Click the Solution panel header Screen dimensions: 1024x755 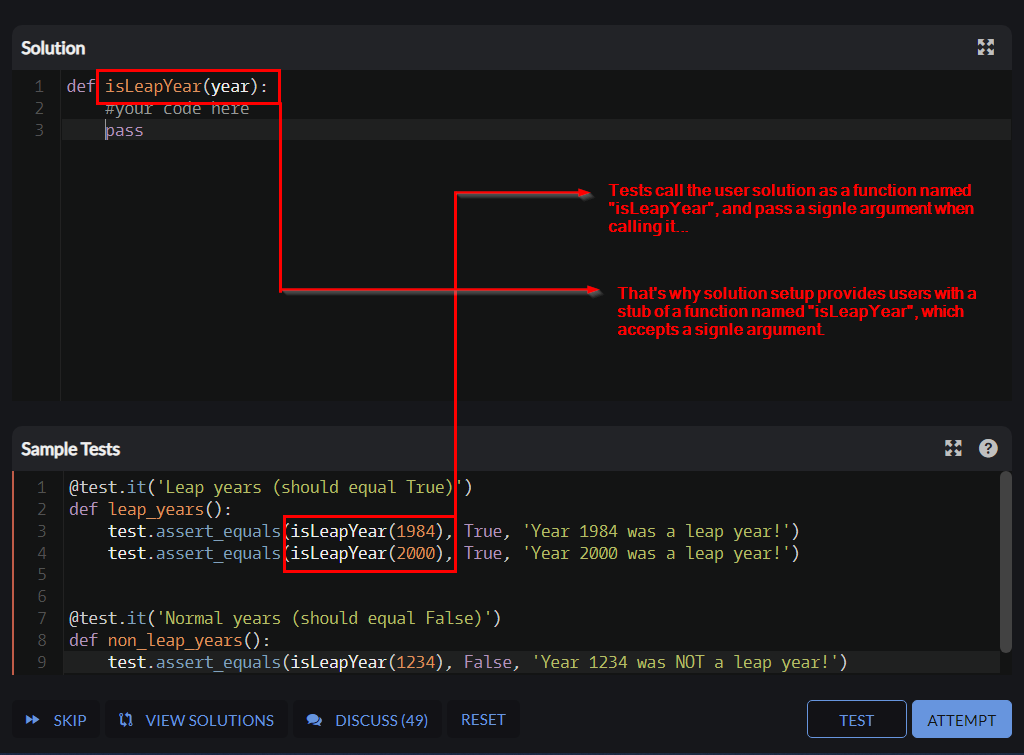[x=52, y=47]
